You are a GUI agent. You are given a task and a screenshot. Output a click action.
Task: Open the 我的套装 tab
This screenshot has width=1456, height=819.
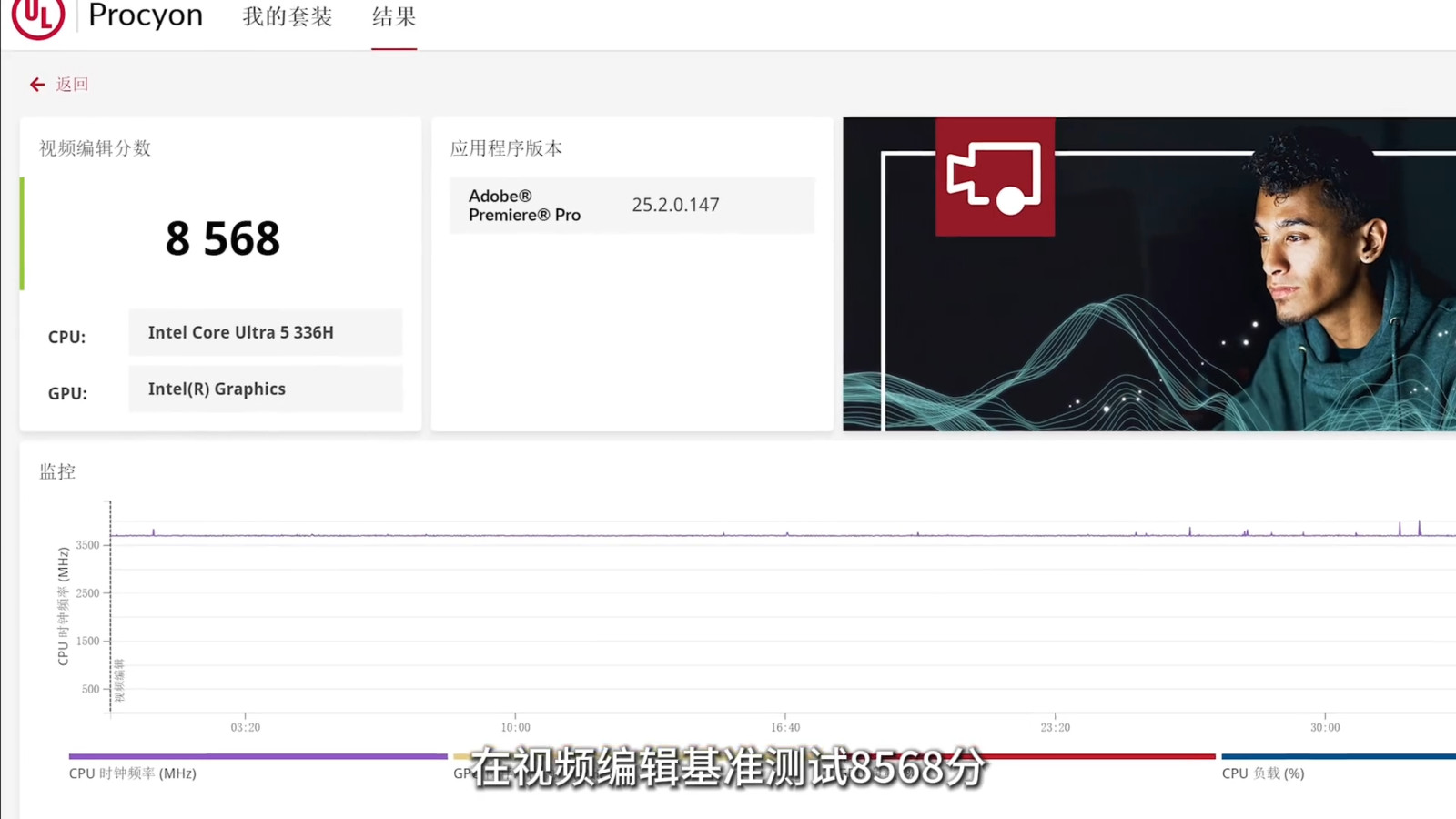(x=288, y=16)
